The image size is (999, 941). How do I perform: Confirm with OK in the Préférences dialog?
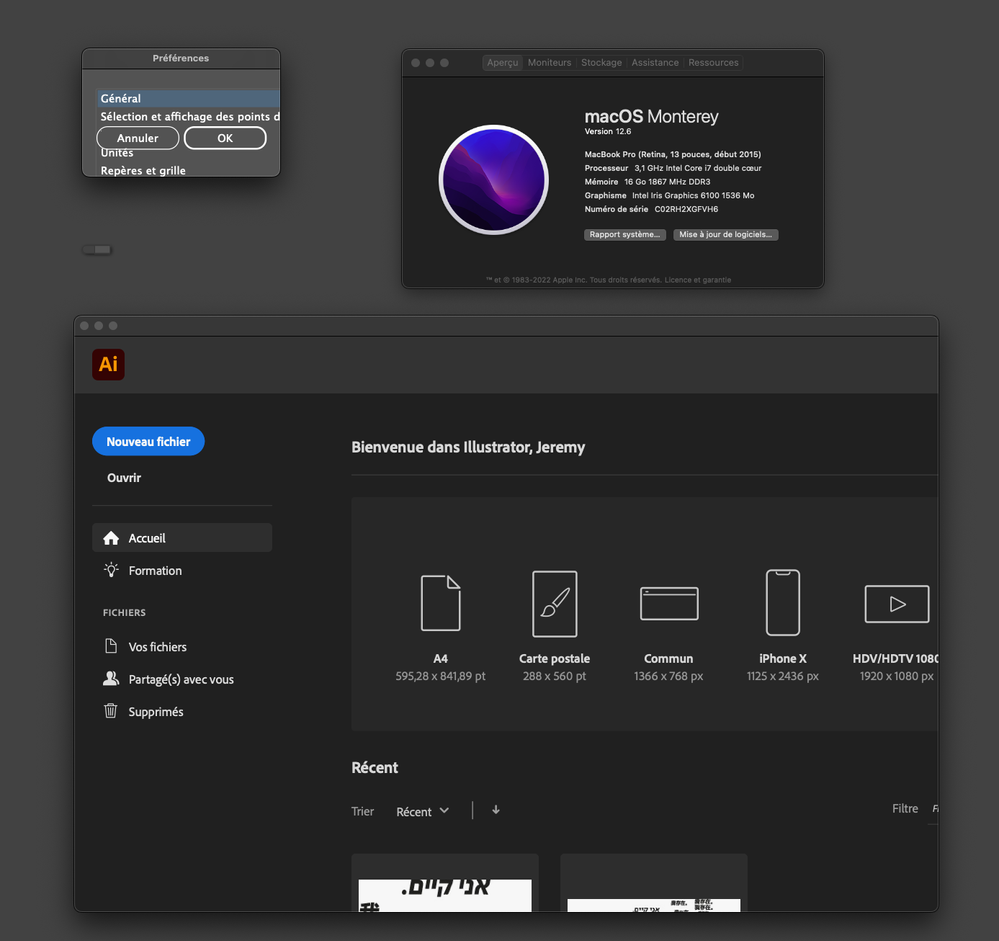point(225,138)
